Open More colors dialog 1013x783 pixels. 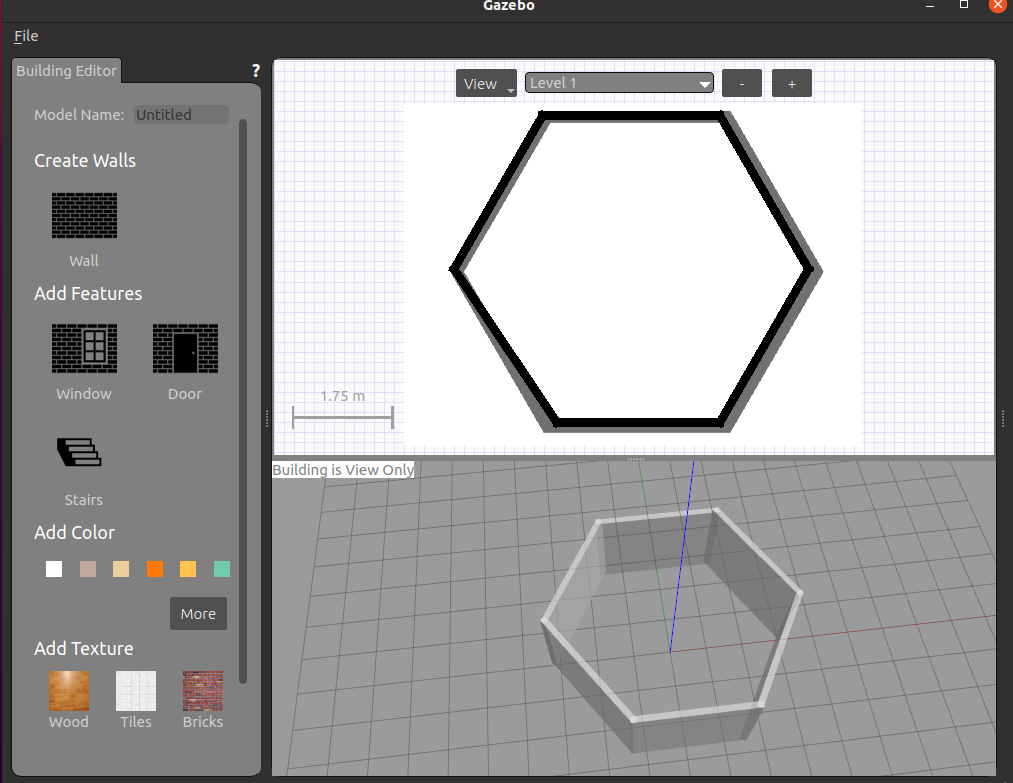pyautogui.click(x=198, y=614)
